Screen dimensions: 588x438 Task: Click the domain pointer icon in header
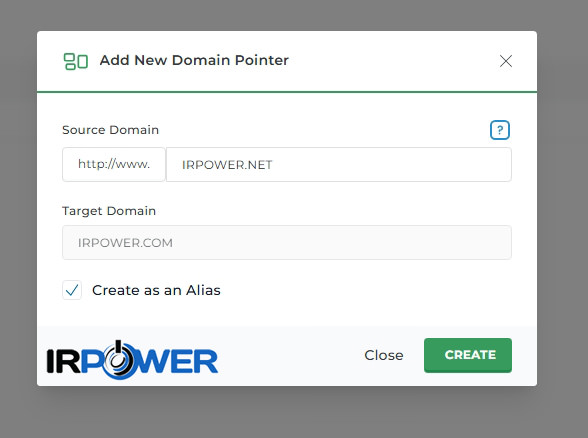pos(76,61)
